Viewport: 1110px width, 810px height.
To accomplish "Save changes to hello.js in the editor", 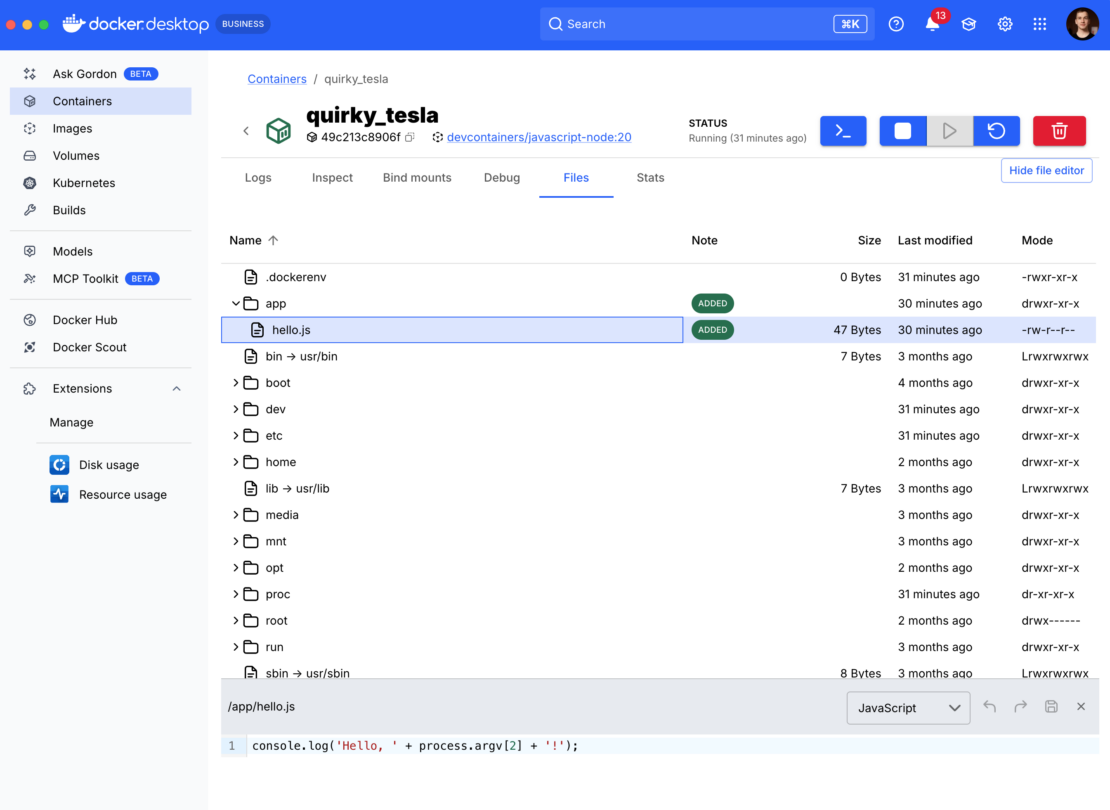I will pyautogui.click(x=1051, y=706).
